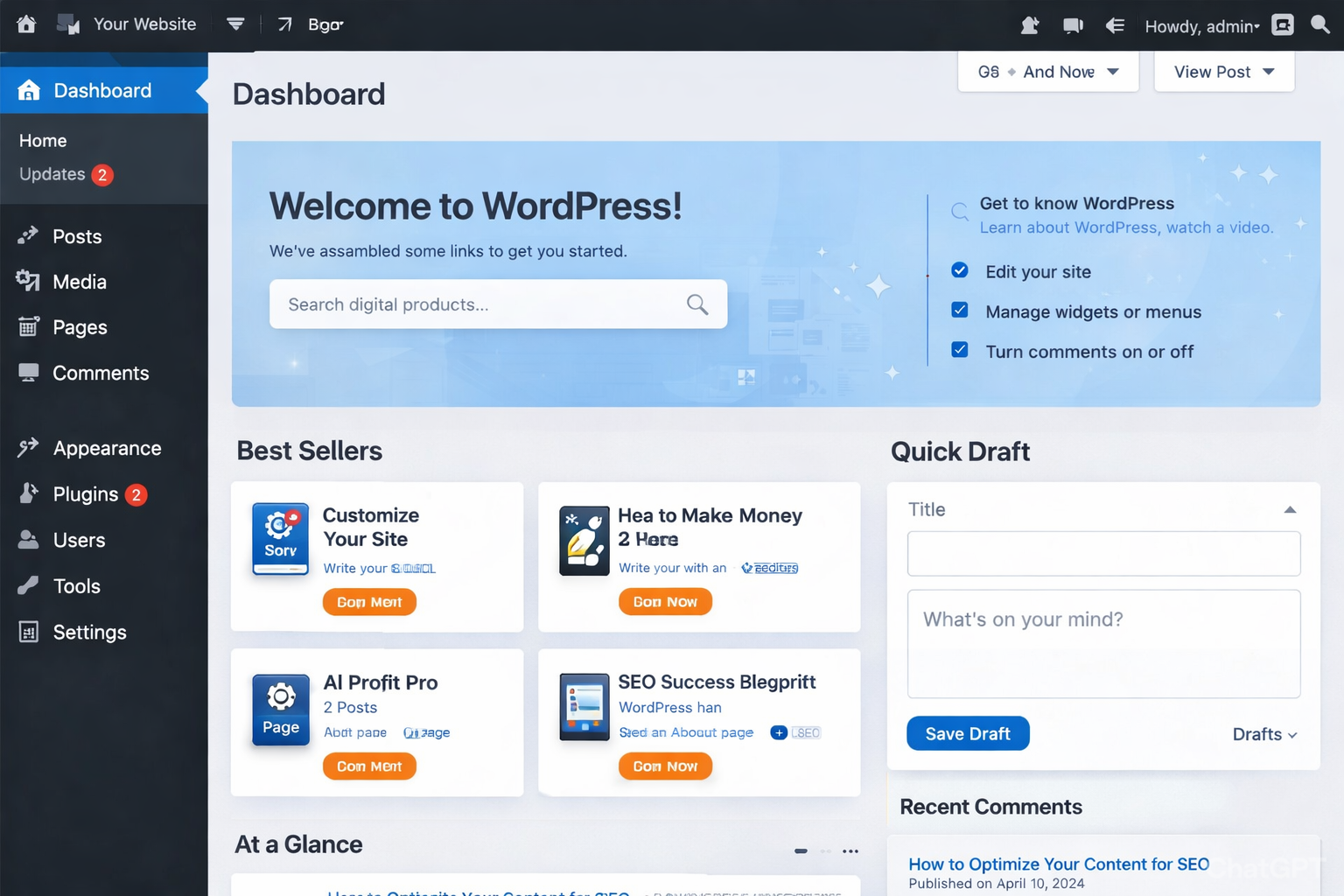Go to Updates submenu item
Viewport: 1344px width, 896px height.
[x=52, y=174]
